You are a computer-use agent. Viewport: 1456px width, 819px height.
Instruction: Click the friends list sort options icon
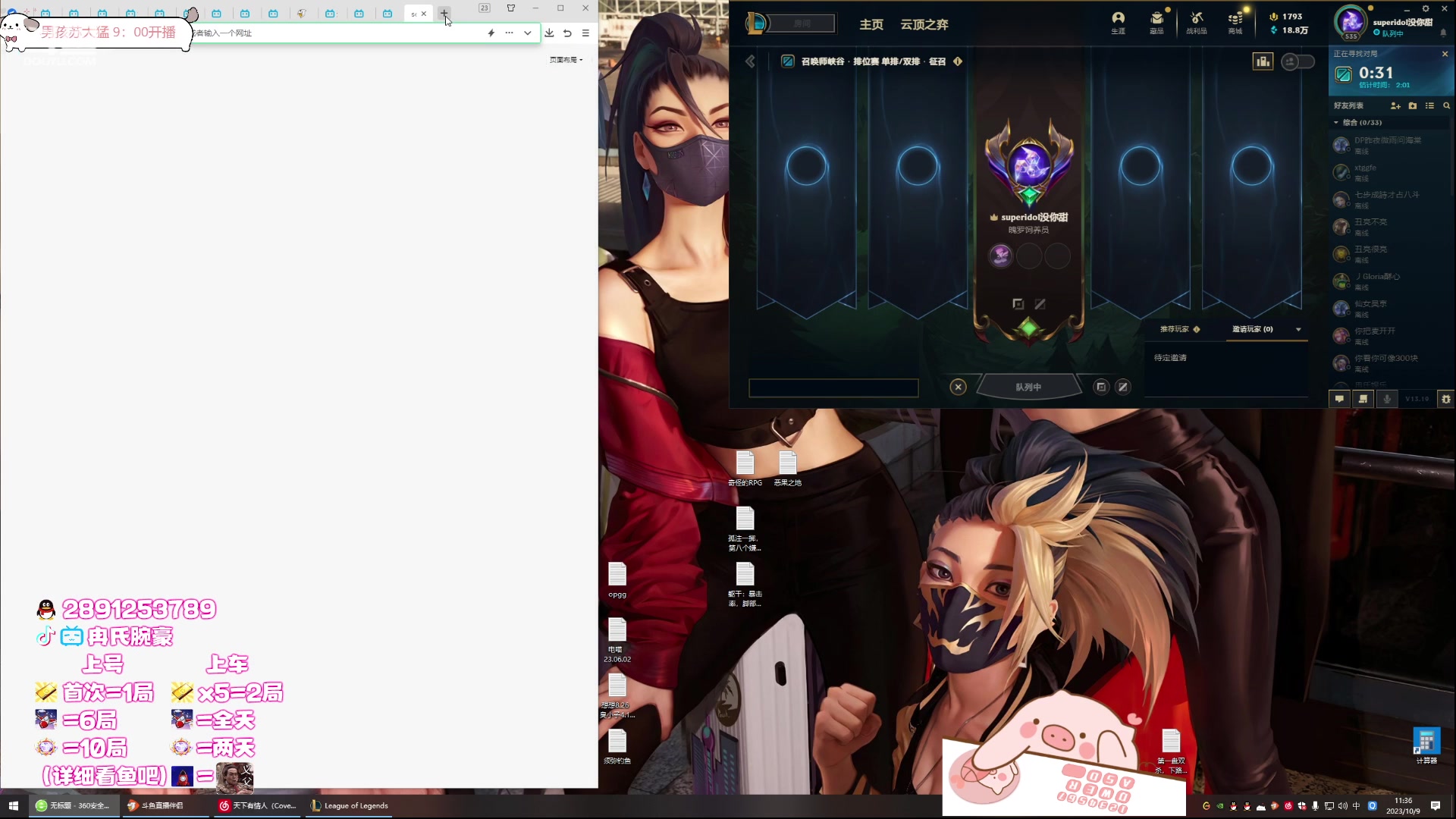(x=1429, y=105)
